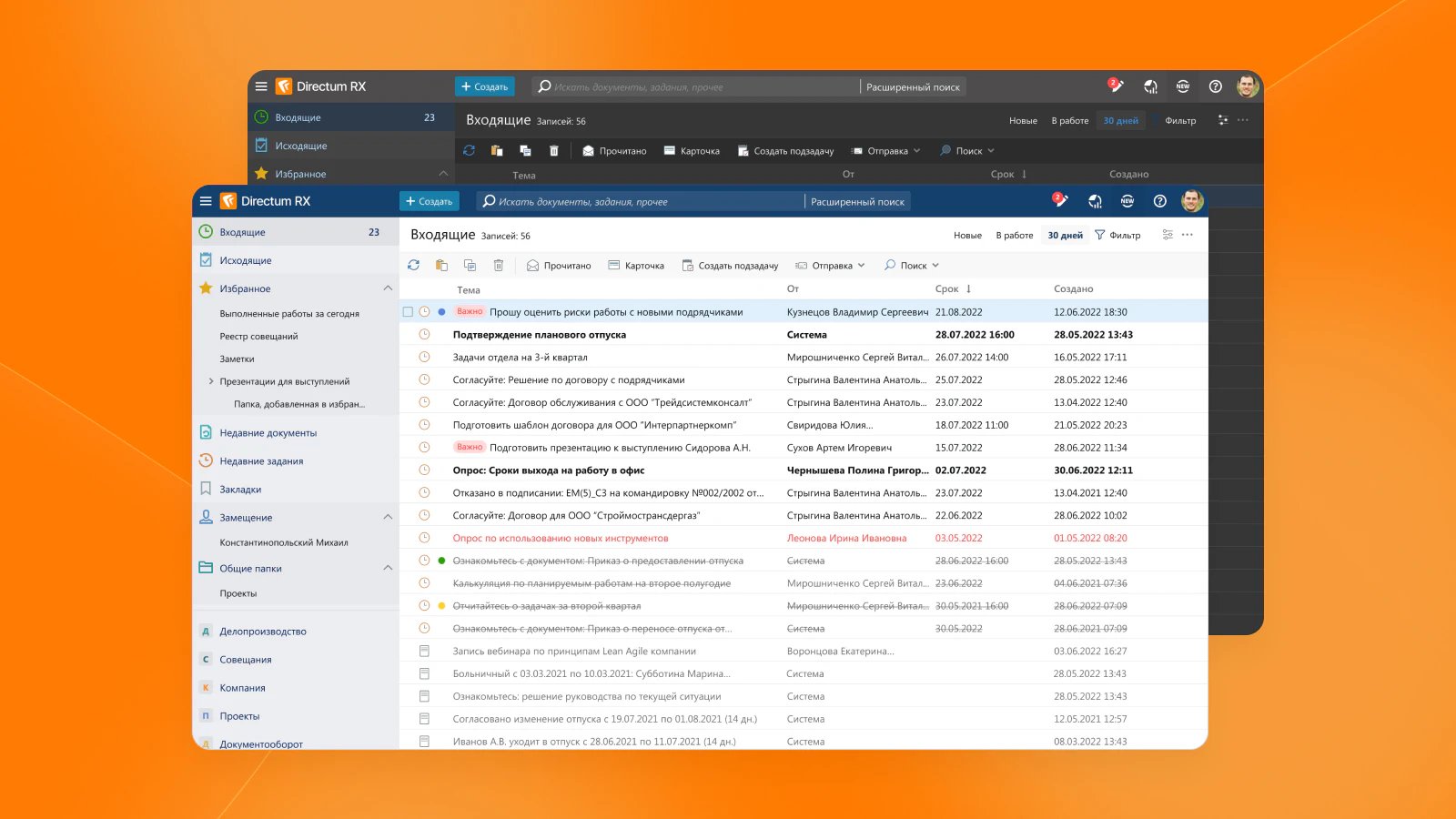Click Фильтр button in light window
Image resolution: width=1456 pixels, height=819 pixels.
tap(1117, 235)
